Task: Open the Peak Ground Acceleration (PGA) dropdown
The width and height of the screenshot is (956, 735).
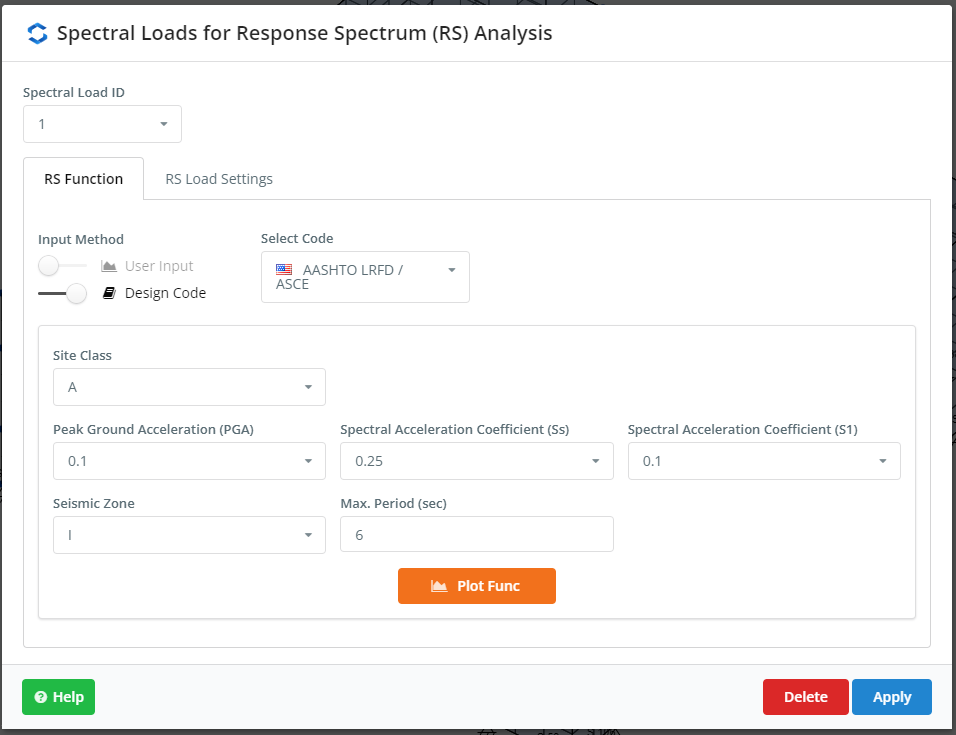Action: click(x=189, y=461)
